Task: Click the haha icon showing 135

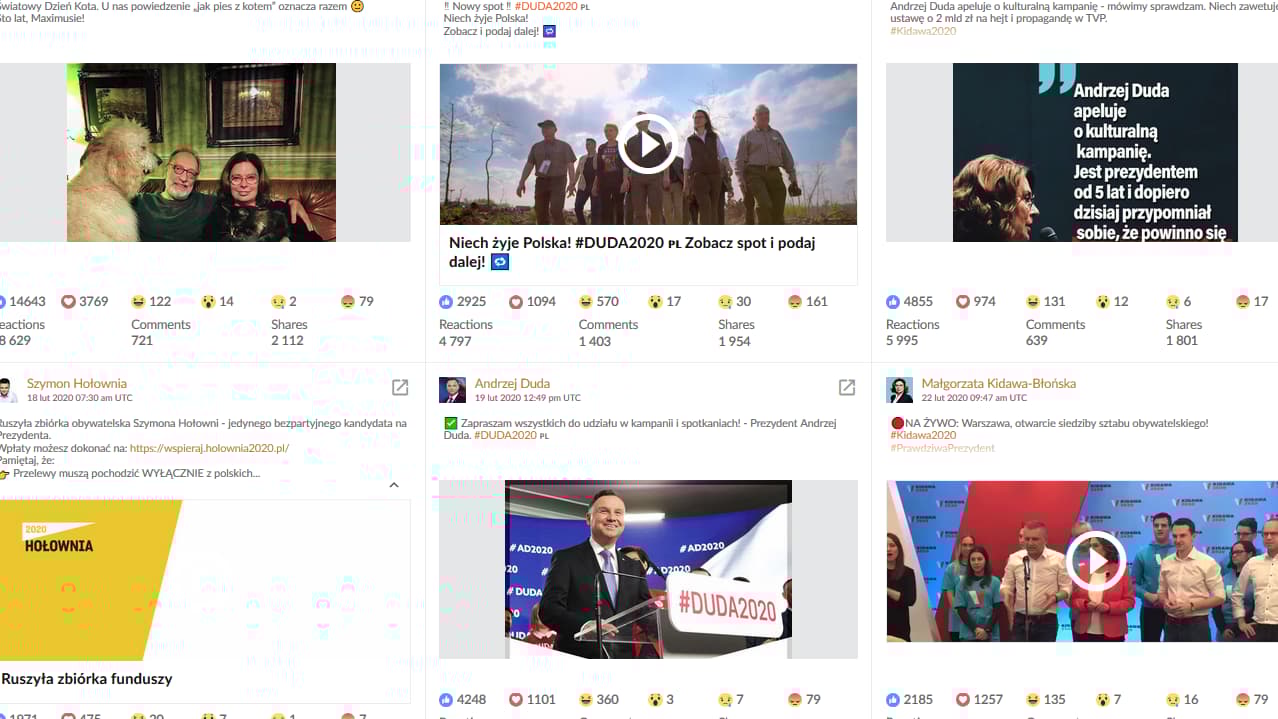Action: [1033, 699]
